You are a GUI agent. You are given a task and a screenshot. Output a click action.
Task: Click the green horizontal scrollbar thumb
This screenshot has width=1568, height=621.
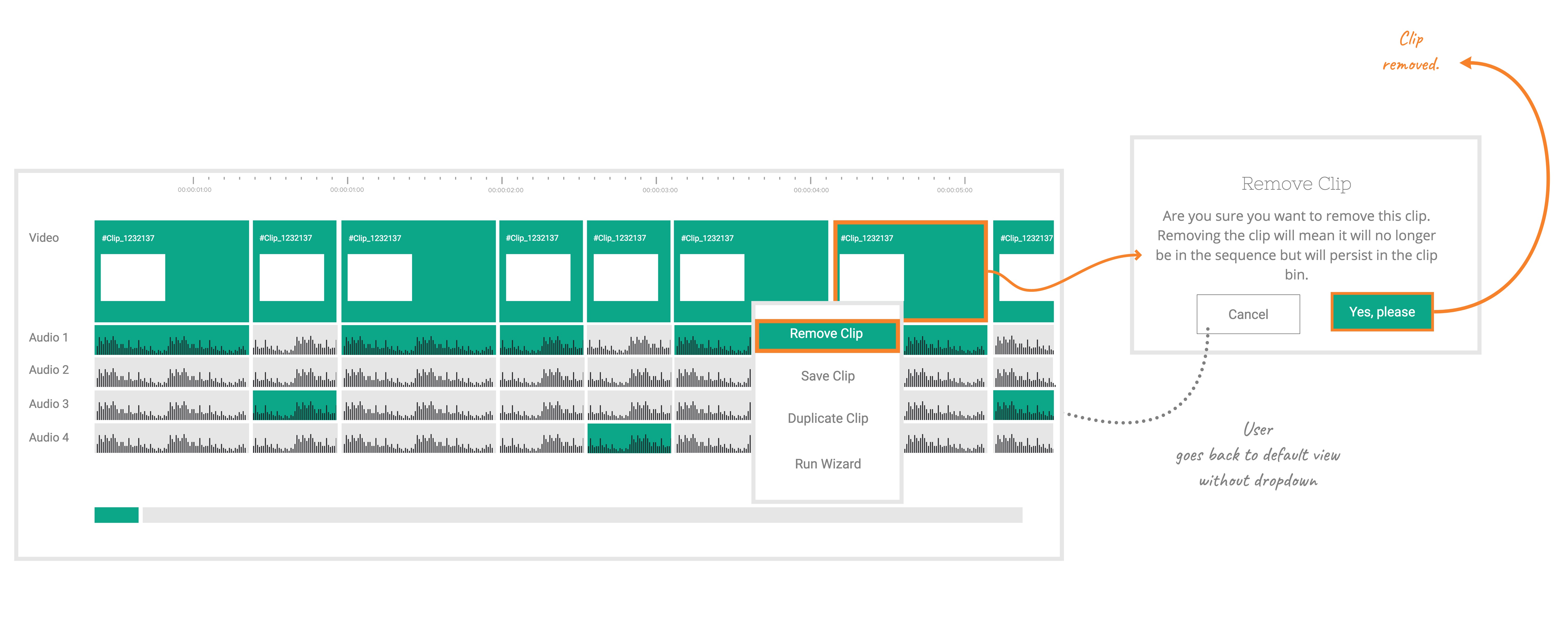[116, 515]
